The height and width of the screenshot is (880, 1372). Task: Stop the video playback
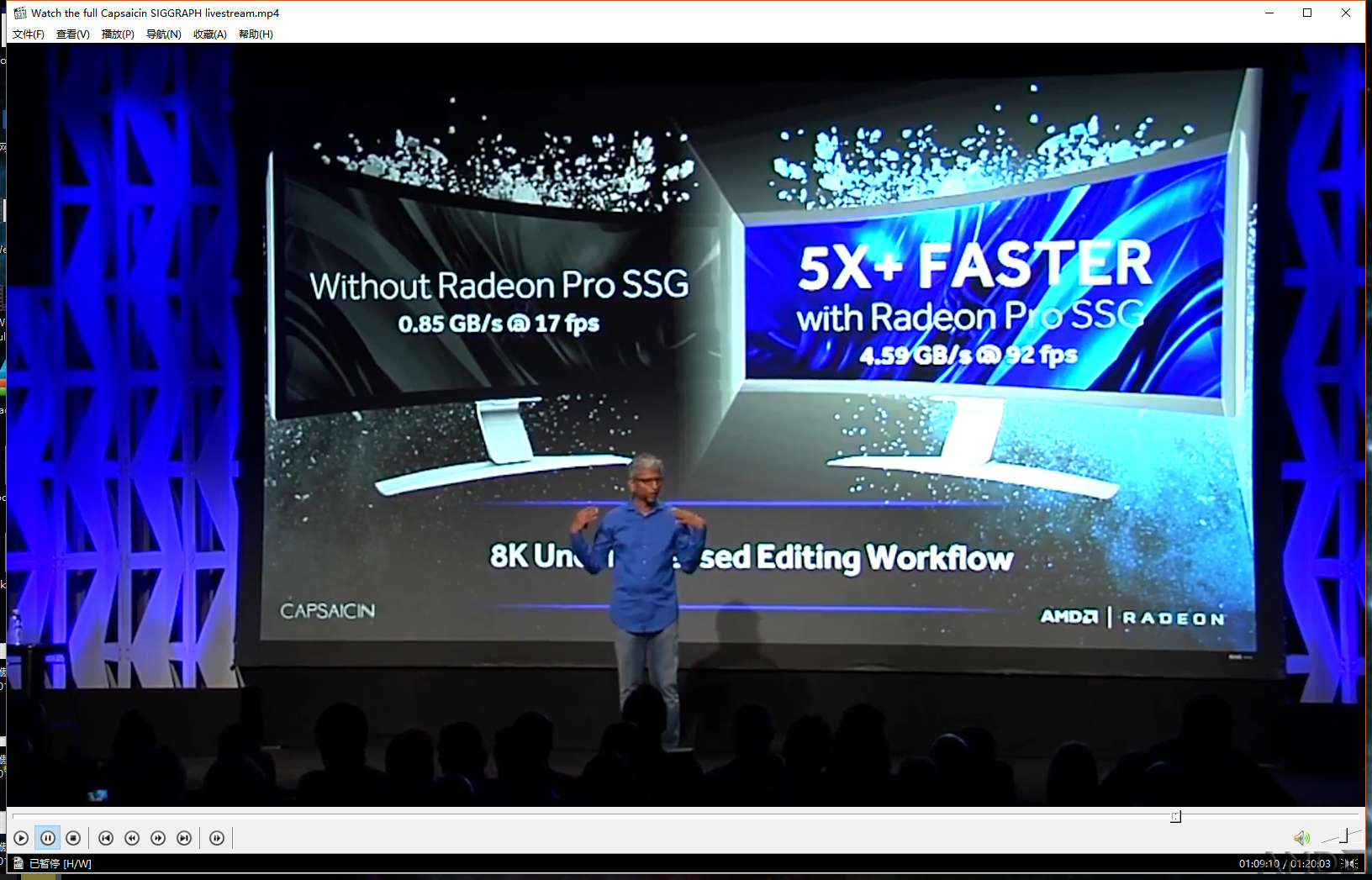[x=73, y=838]
